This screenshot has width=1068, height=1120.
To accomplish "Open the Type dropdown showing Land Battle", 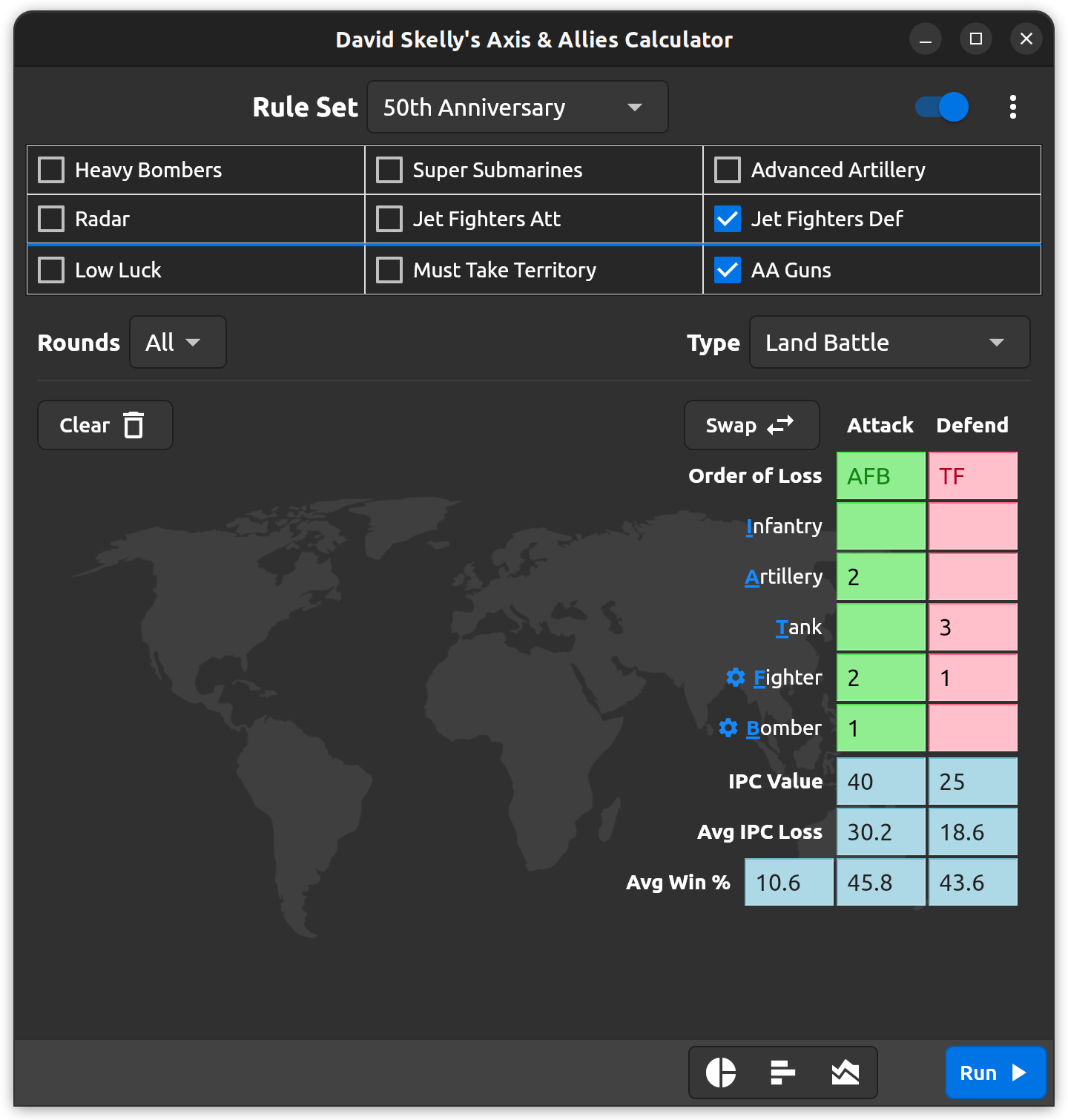I will click(889, 342).
